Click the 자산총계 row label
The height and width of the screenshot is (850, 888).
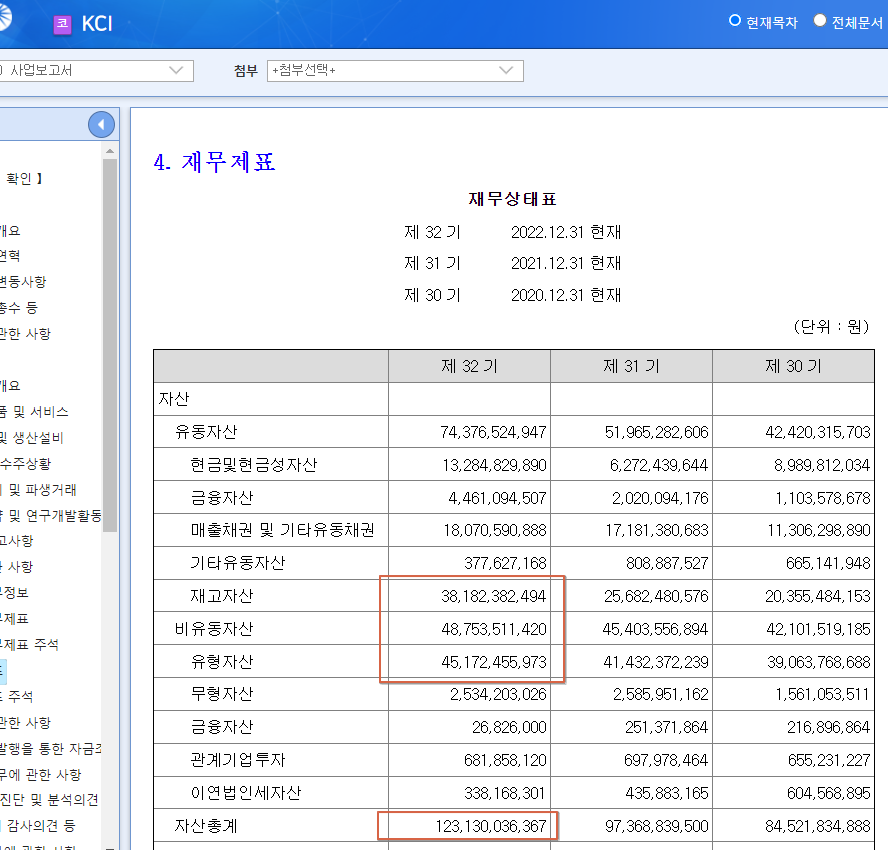tap(206, 826)
